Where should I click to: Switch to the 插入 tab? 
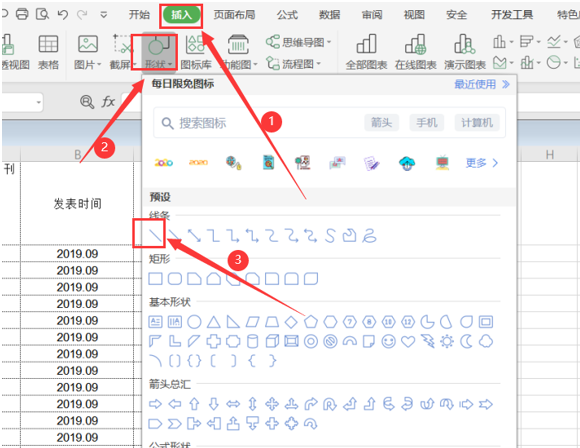(x=181, y=15)
